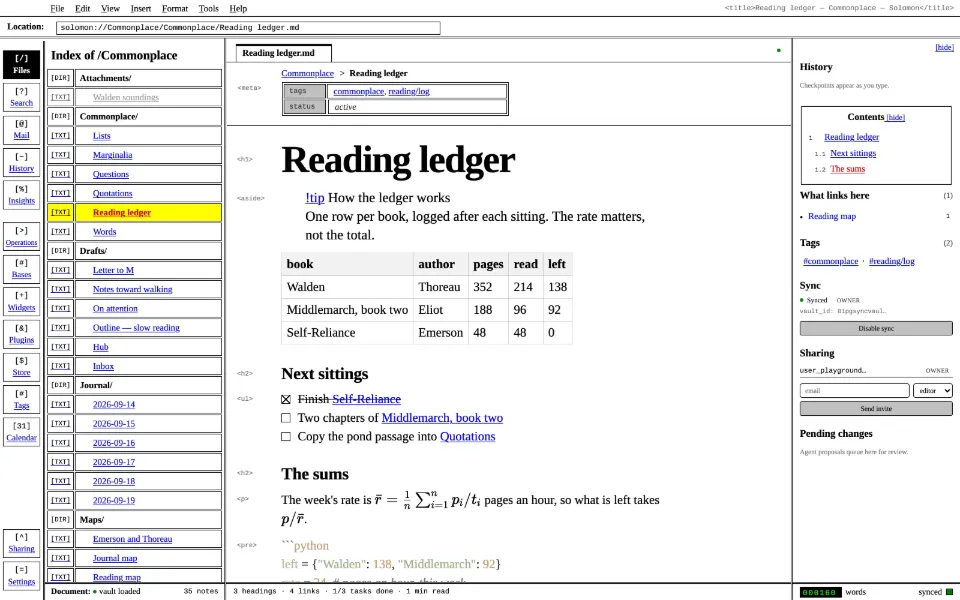Open the Tools menu
960x600 pixels.
[209, 9]
